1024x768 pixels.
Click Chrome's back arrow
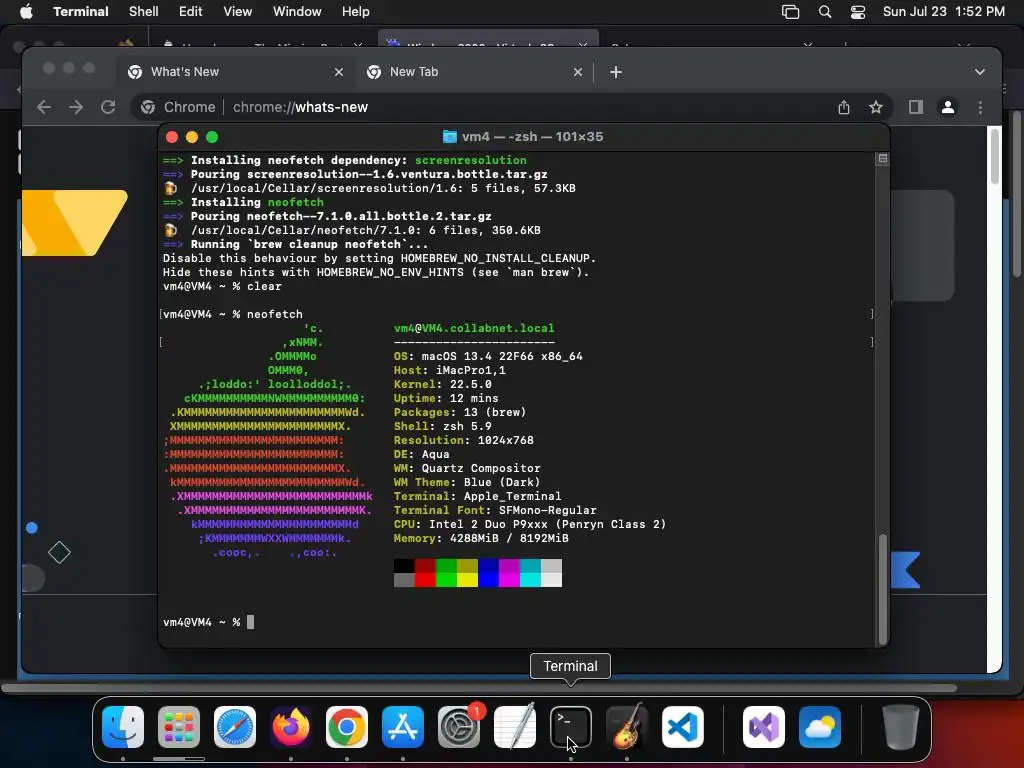click(44, 107)
